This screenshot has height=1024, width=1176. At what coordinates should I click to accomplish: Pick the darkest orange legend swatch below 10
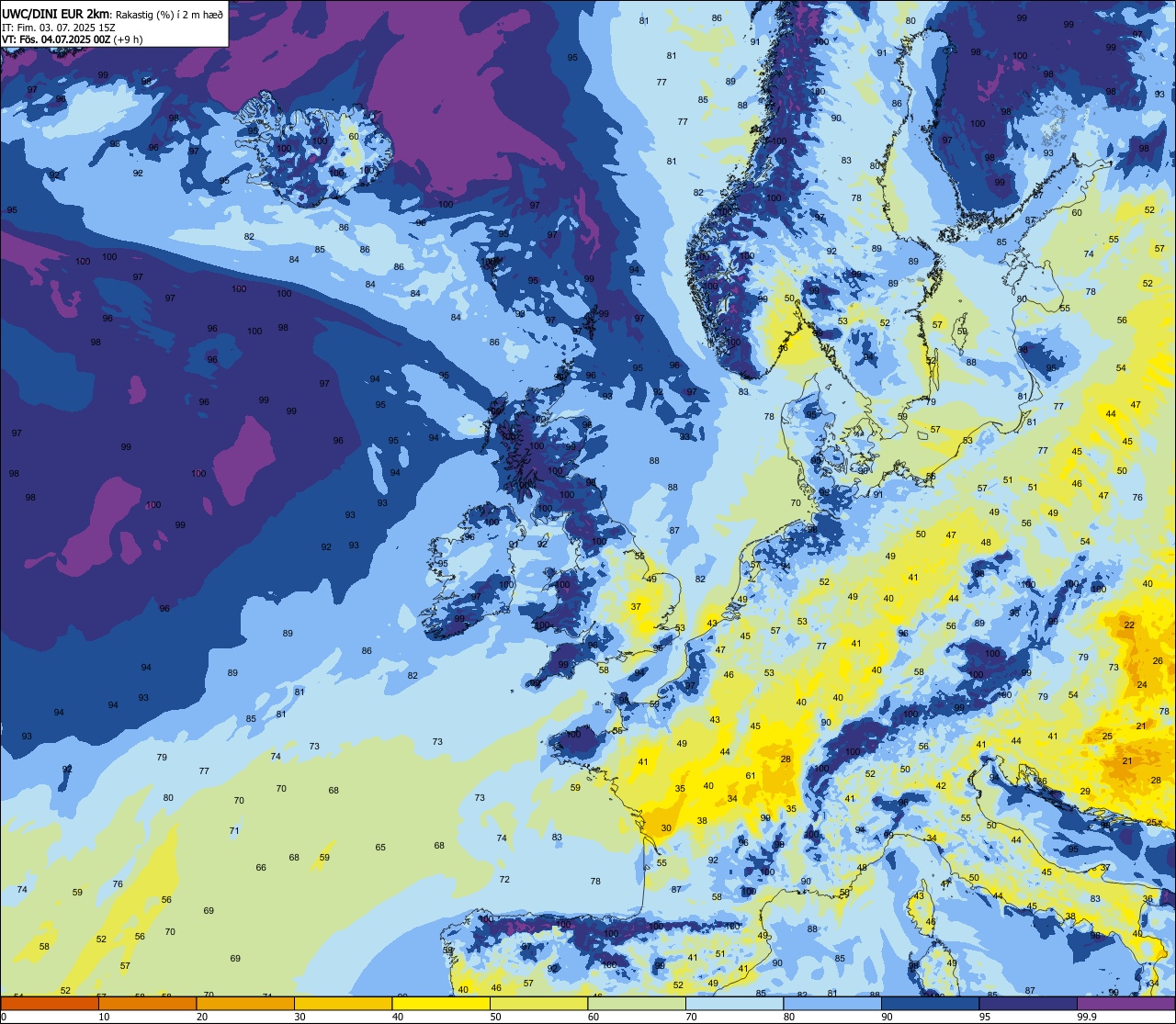point(50,1003)
